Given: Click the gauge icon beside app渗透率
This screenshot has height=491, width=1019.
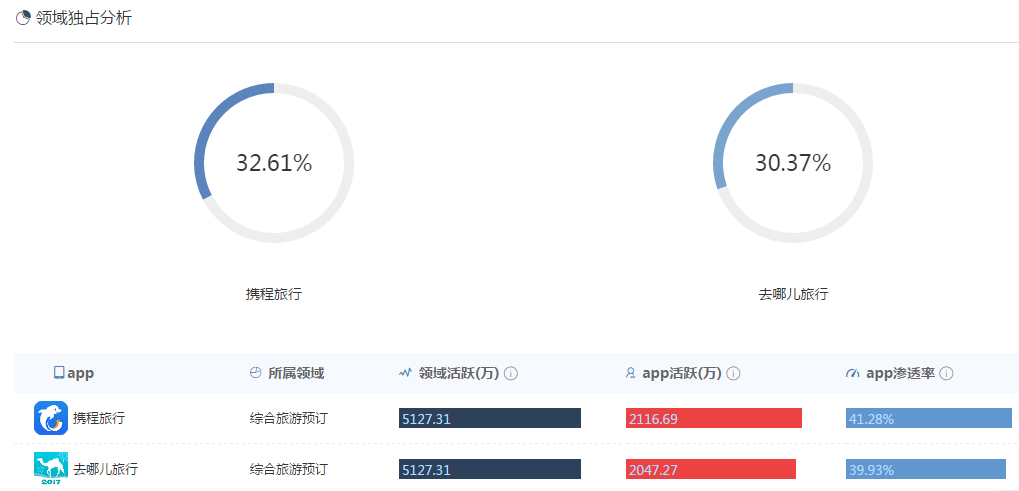Looking at the screenshot, I should [853, 373].
